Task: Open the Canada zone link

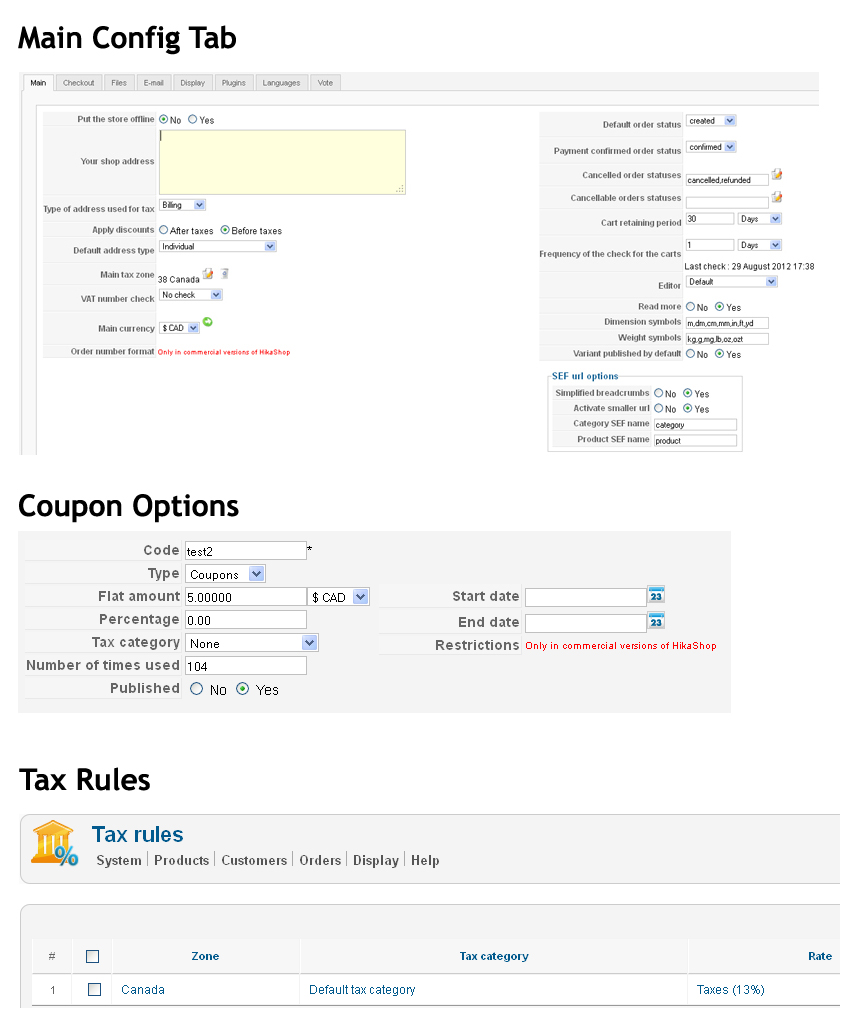Action: point(143,990)
